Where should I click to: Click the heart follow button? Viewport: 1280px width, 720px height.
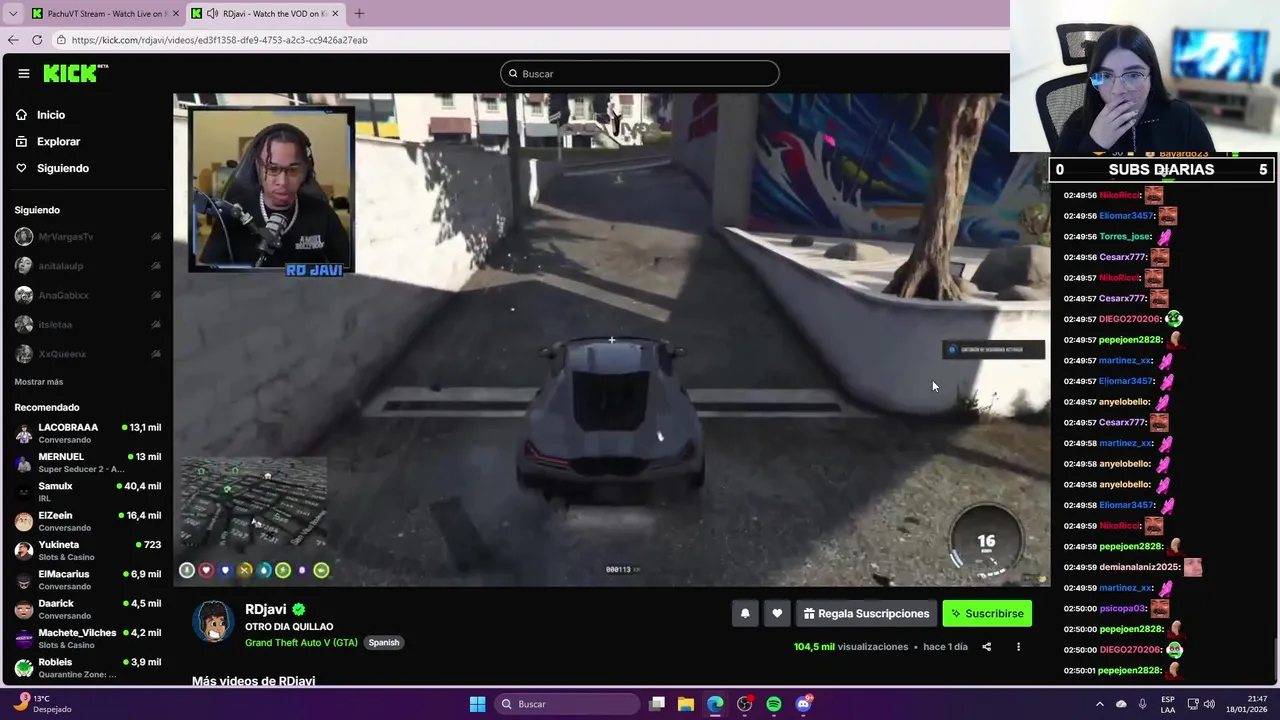click(x=777, y=614)
